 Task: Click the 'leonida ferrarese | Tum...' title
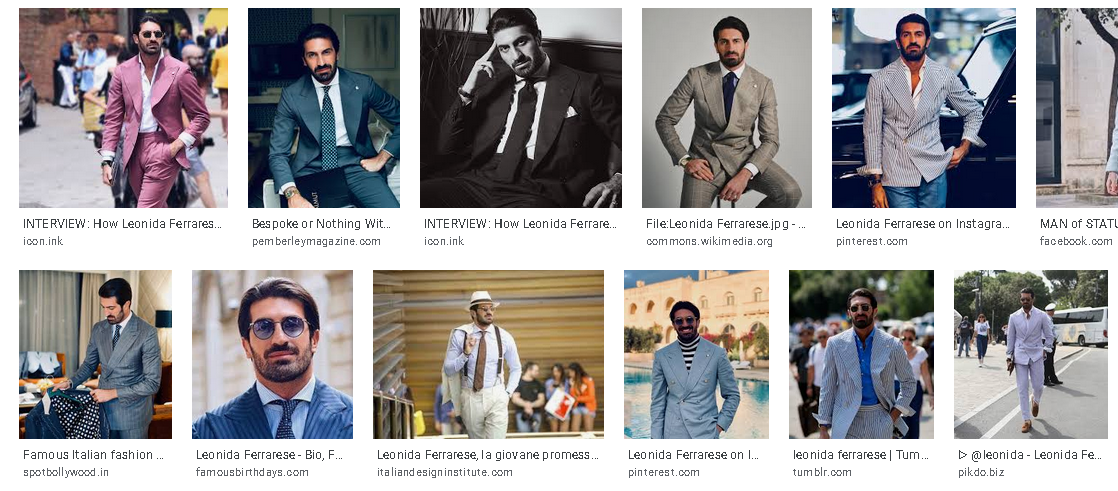861,455
